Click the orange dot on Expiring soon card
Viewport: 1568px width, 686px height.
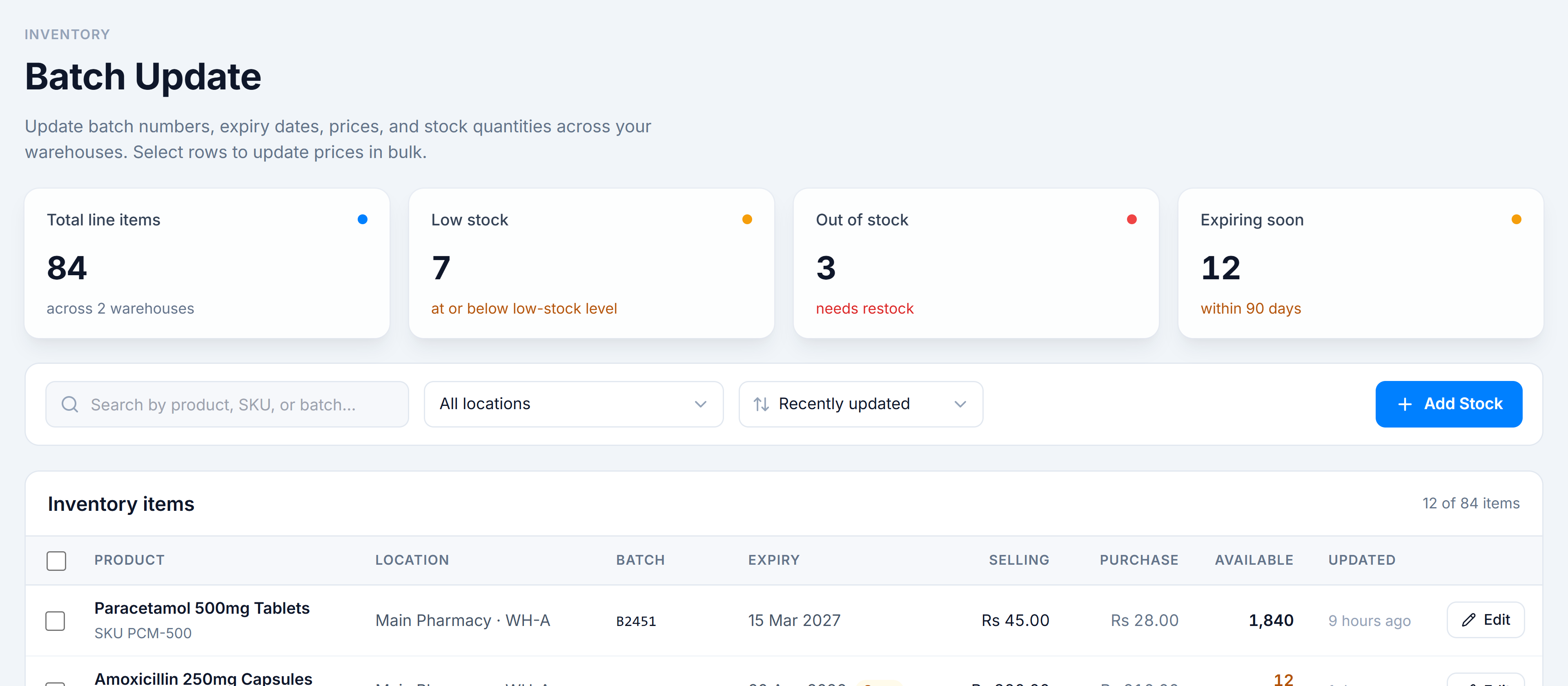1516,219
